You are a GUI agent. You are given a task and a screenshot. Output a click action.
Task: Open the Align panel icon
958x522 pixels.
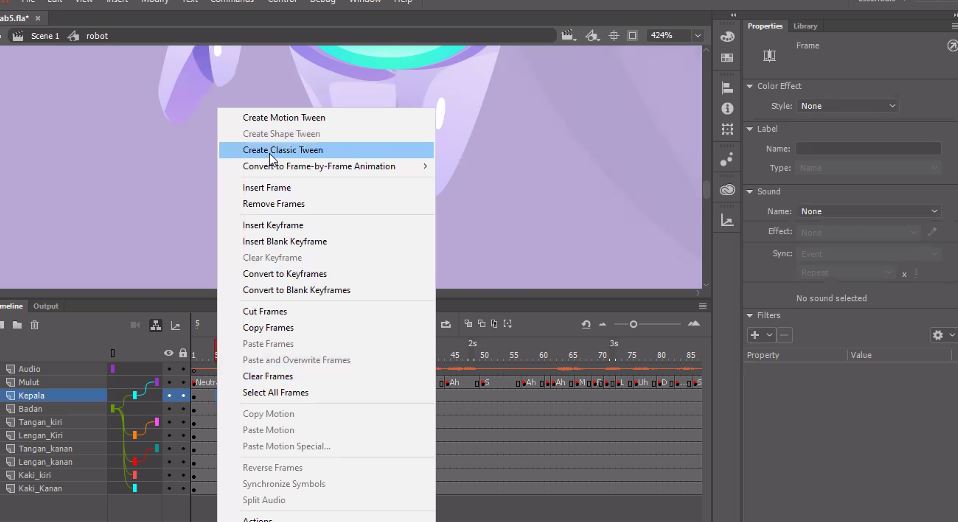pyautogui.click(x=727, y=88)
